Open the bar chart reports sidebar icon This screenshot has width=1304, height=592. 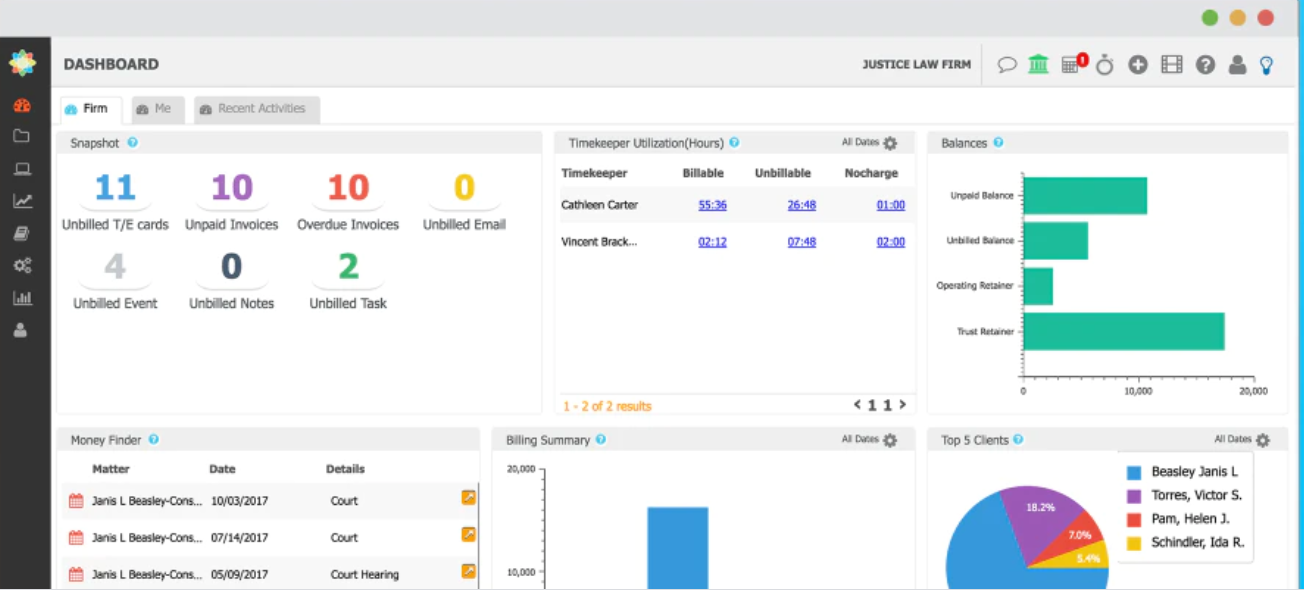(x=22, y=298)
